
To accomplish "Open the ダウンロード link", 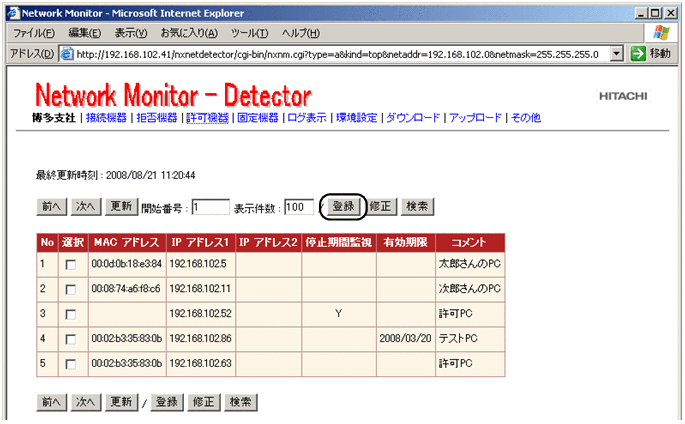I will click(413, 117).
